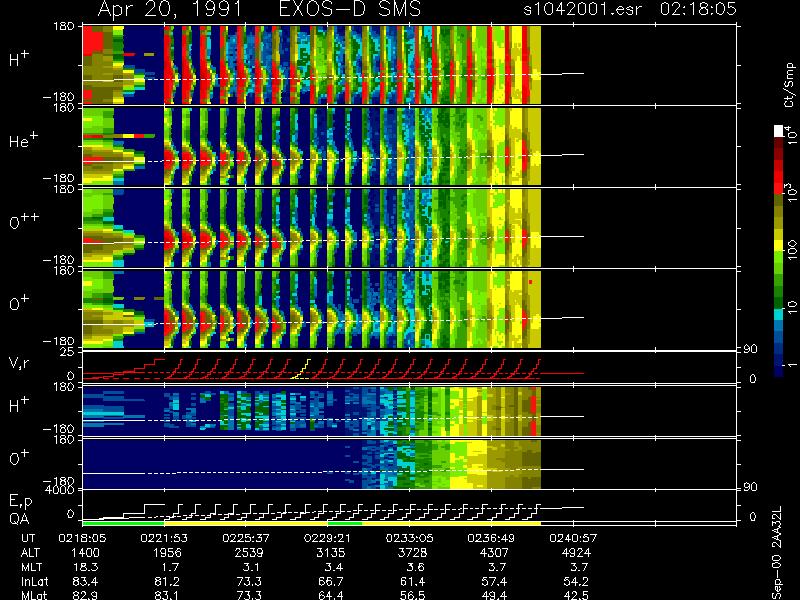
Task: Click the InLat value "83.4"
Action: tap(85, 582)
